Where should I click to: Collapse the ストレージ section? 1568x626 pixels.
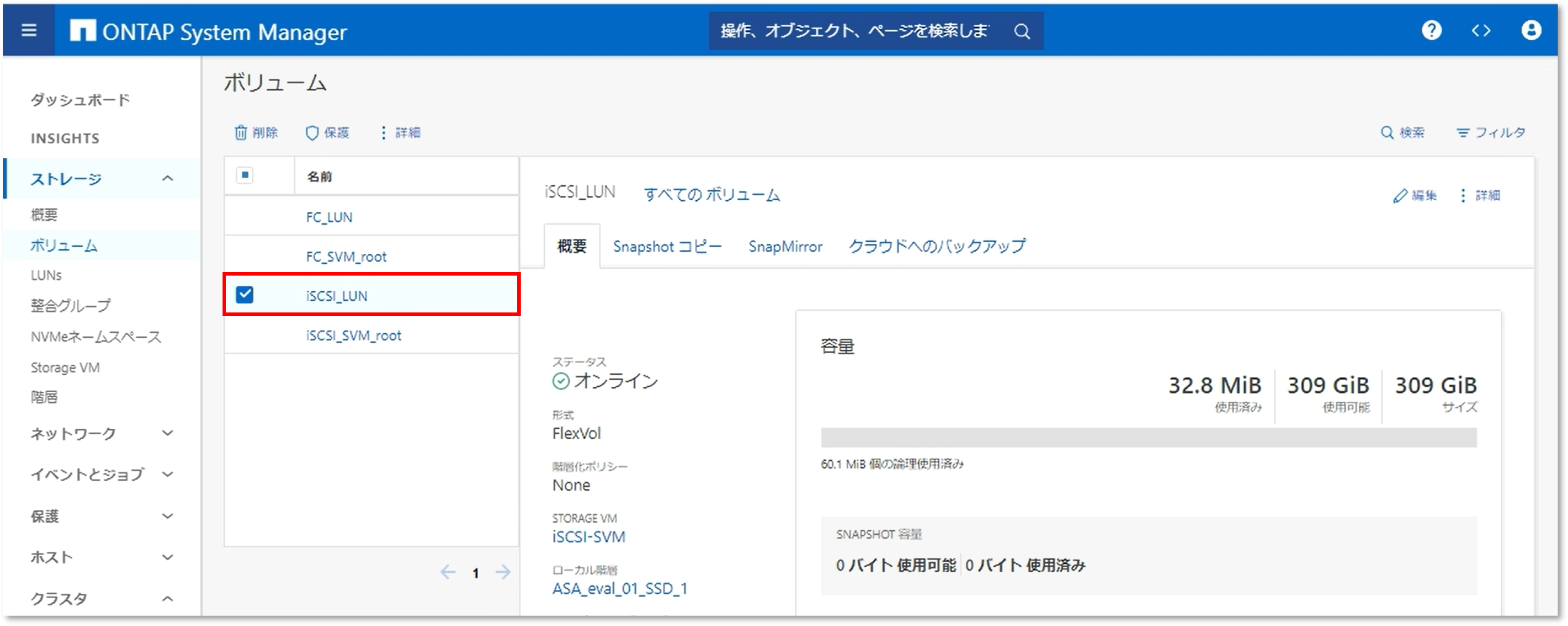pos(167,178)
